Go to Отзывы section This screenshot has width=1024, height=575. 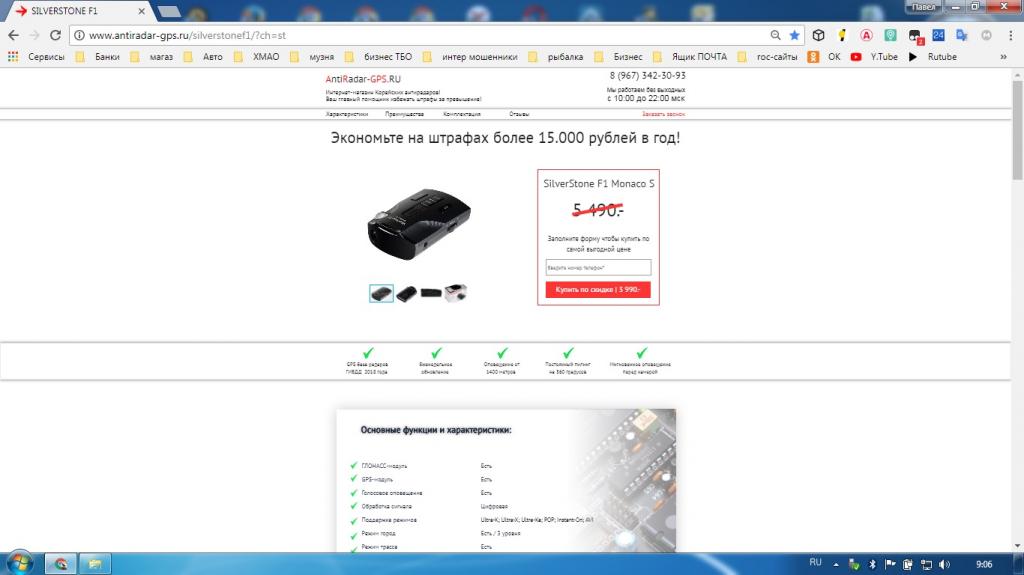tap(519, 114)
